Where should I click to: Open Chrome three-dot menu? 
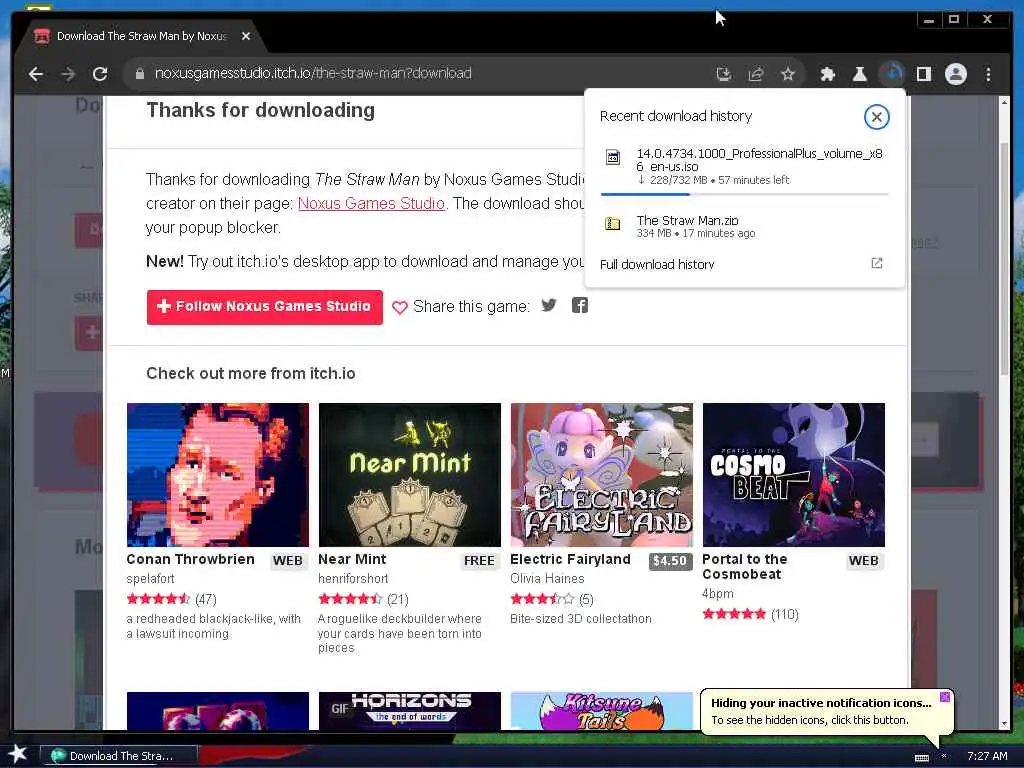(988, 74)
